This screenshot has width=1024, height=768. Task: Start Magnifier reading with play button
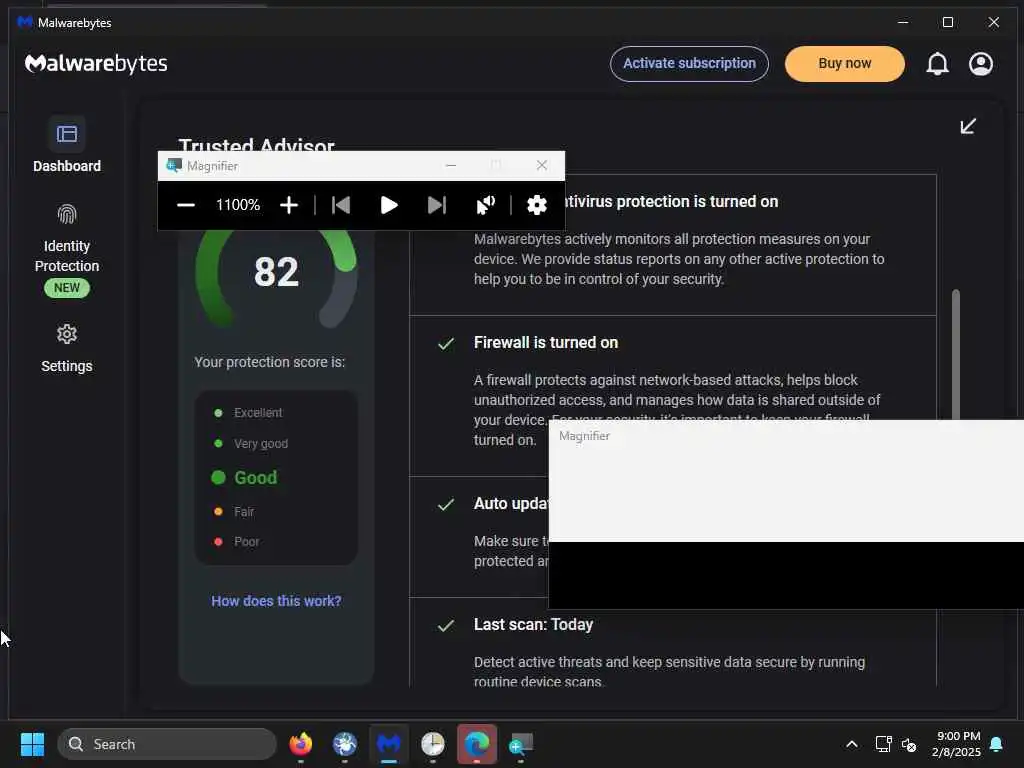click(389, 205)
